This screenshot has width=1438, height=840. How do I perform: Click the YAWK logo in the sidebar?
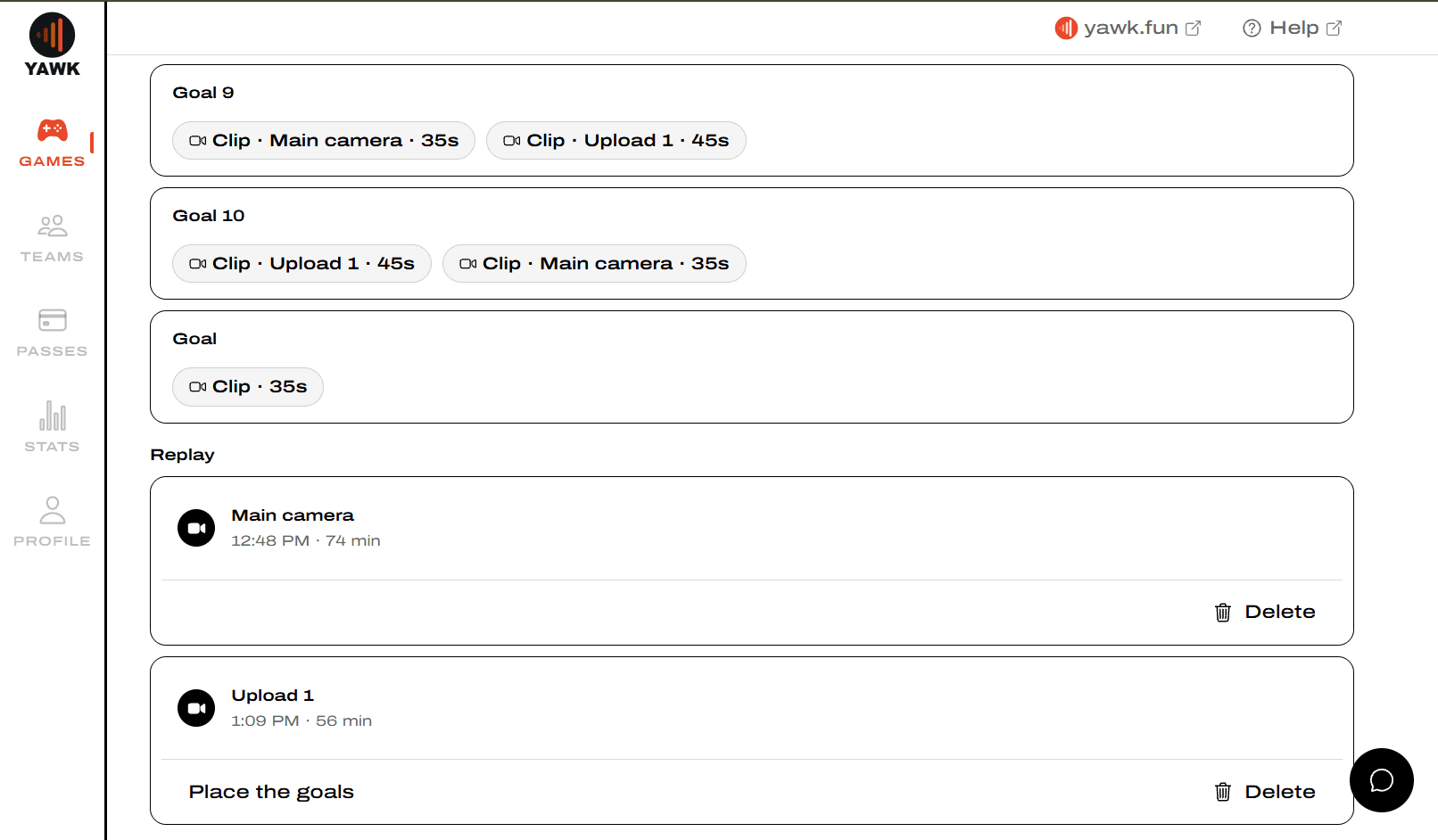pos(52,45)
